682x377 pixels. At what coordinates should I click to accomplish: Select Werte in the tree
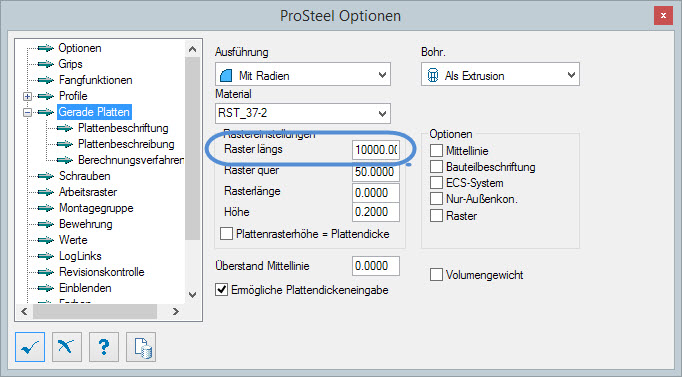point(73,240)
